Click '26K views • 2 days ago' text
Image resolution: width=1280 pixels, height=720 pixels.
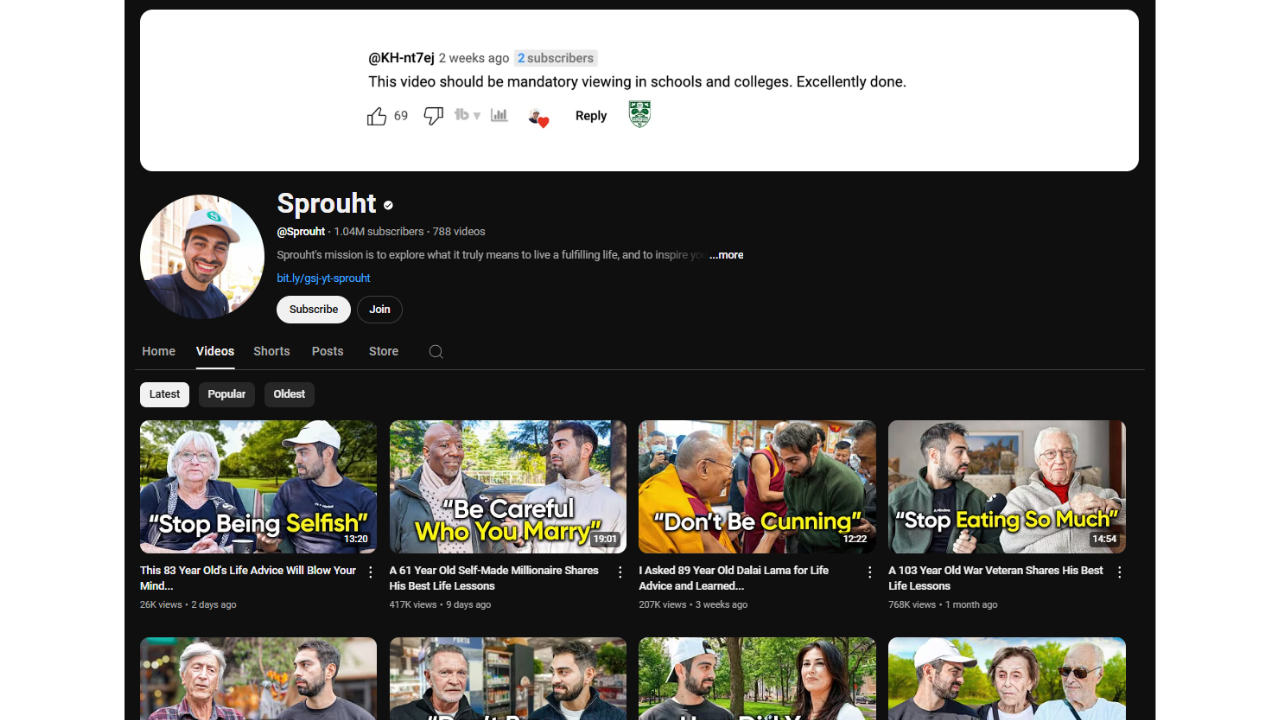tap(188, 605)
